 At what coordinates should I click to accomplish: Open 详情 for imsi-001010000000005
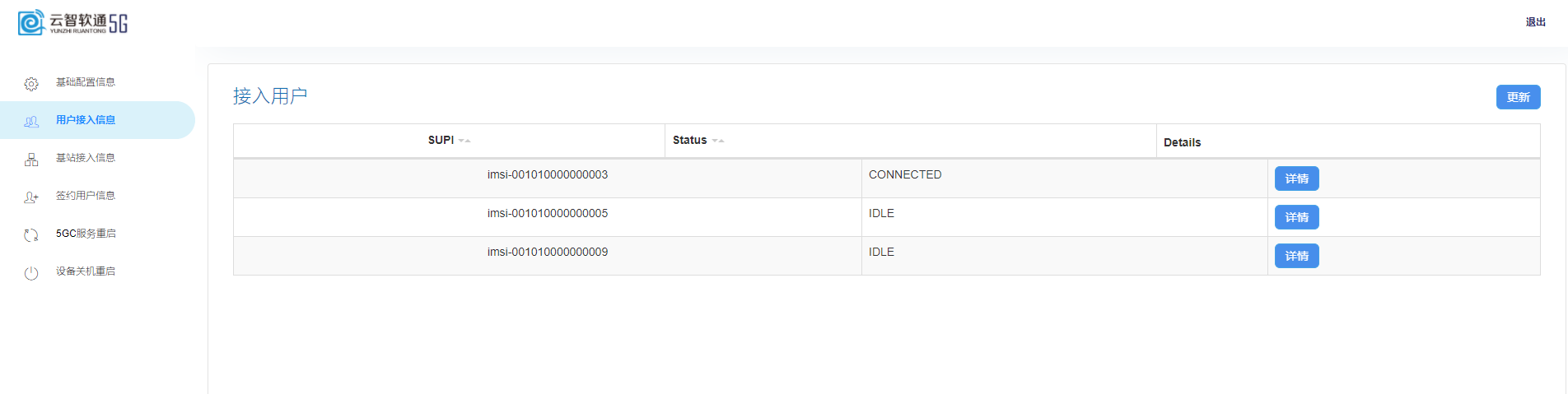[1296, 217]
